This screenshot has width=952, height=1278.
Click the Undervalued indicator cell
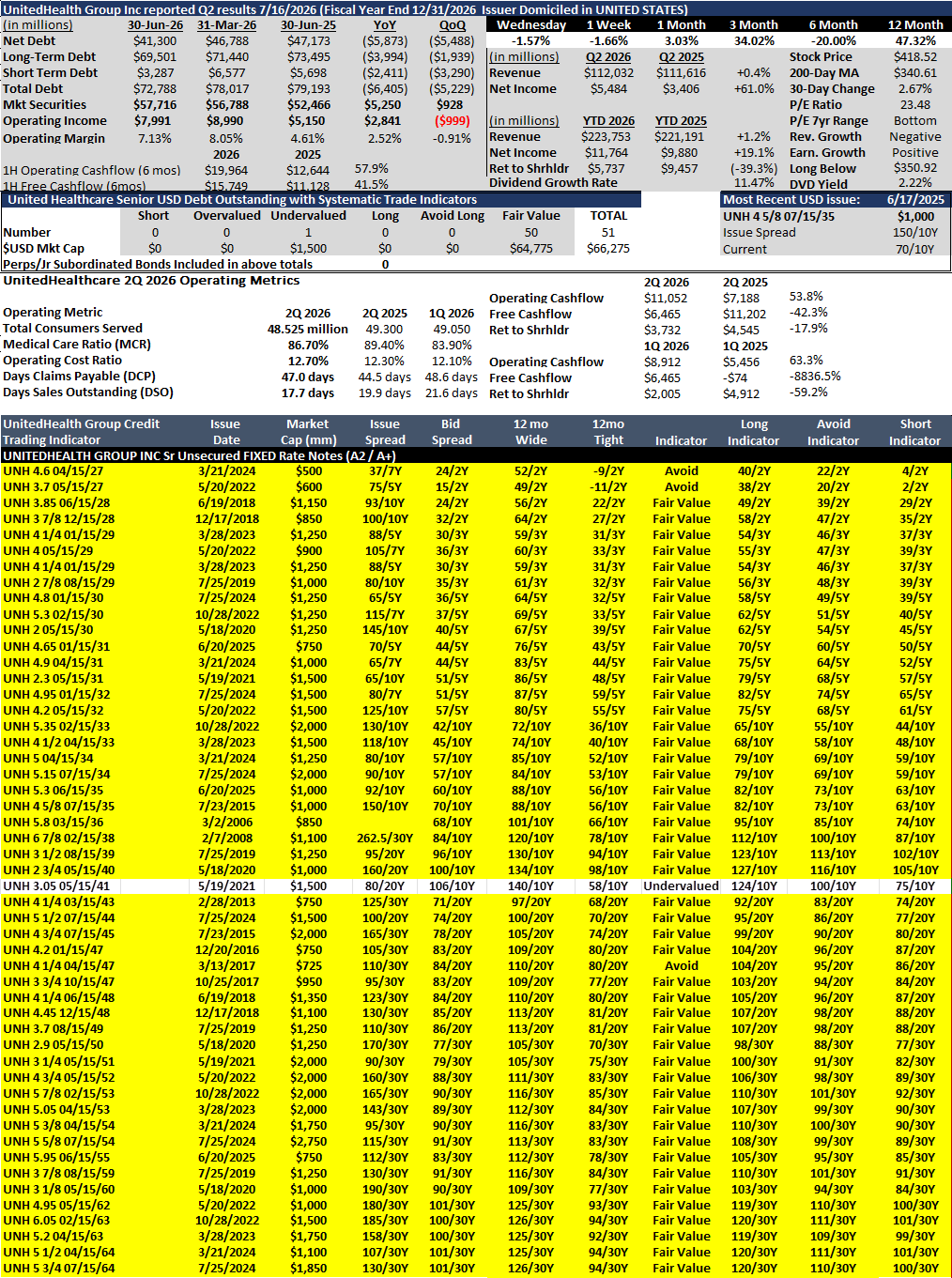coord(681,885)
